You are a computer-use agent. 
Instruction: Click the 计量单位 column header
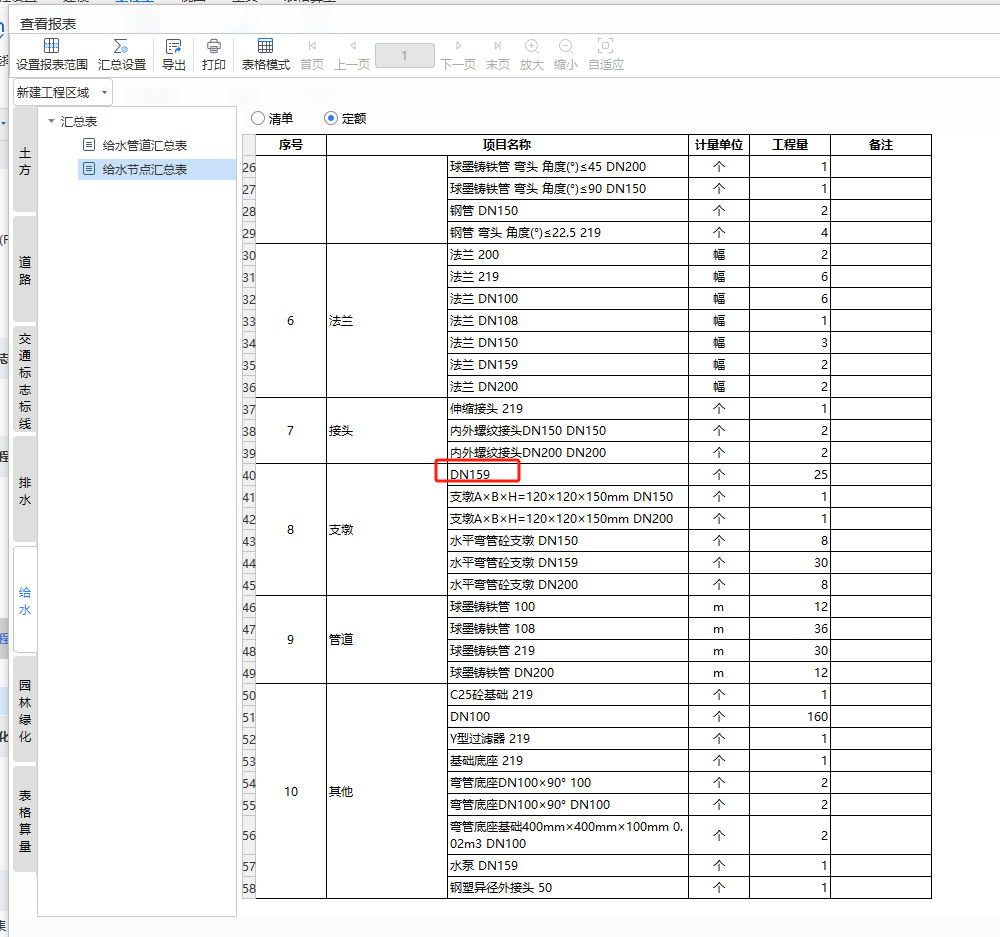(x=719, y=145)
